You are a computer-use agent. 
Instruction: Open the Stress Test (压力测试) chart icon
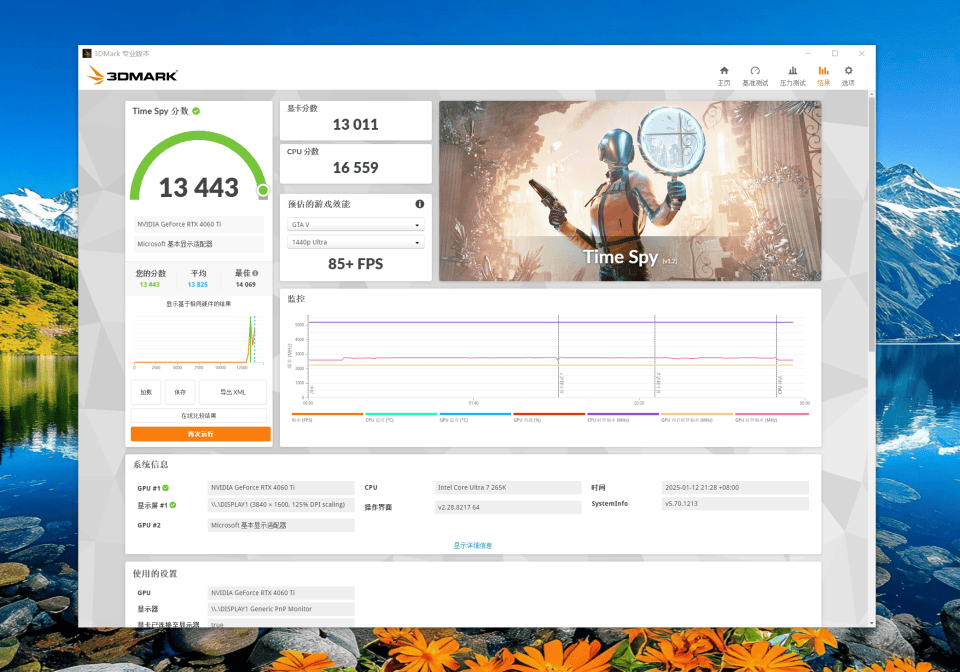point(792,70)
